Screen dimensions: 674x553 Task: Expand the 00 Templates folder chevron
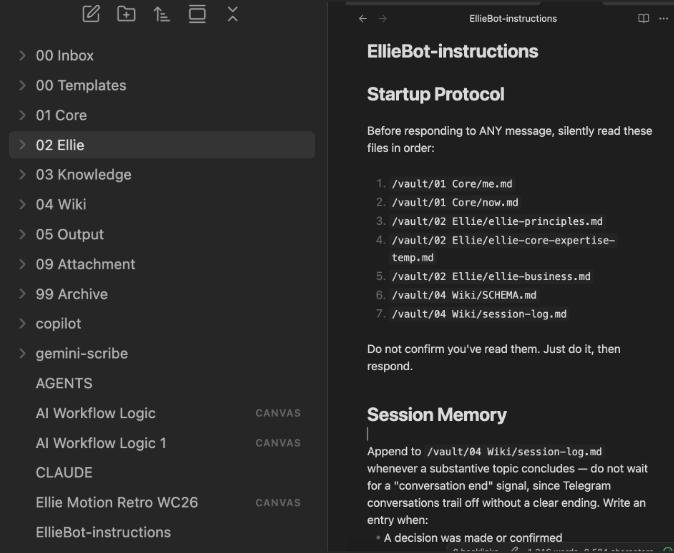[22, 85]
